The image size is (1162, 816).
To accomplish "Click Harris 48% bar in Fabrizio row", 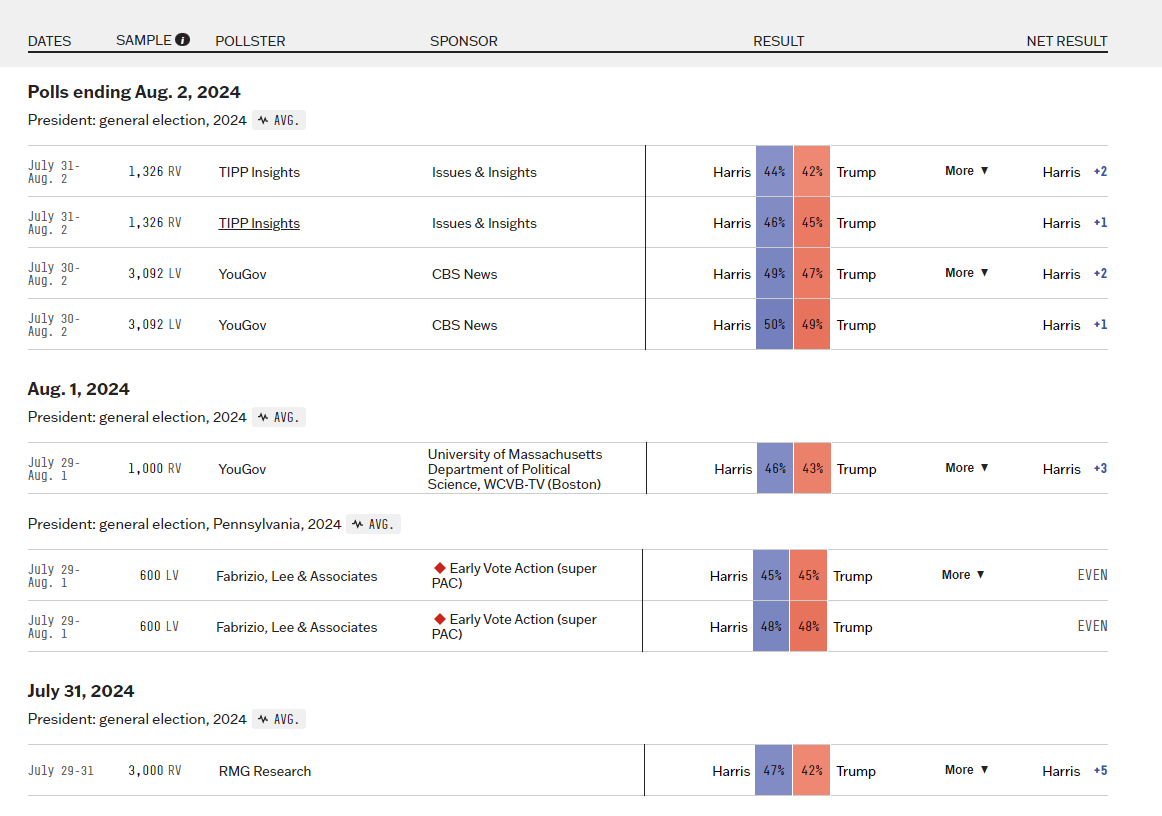I will [771, 626].
